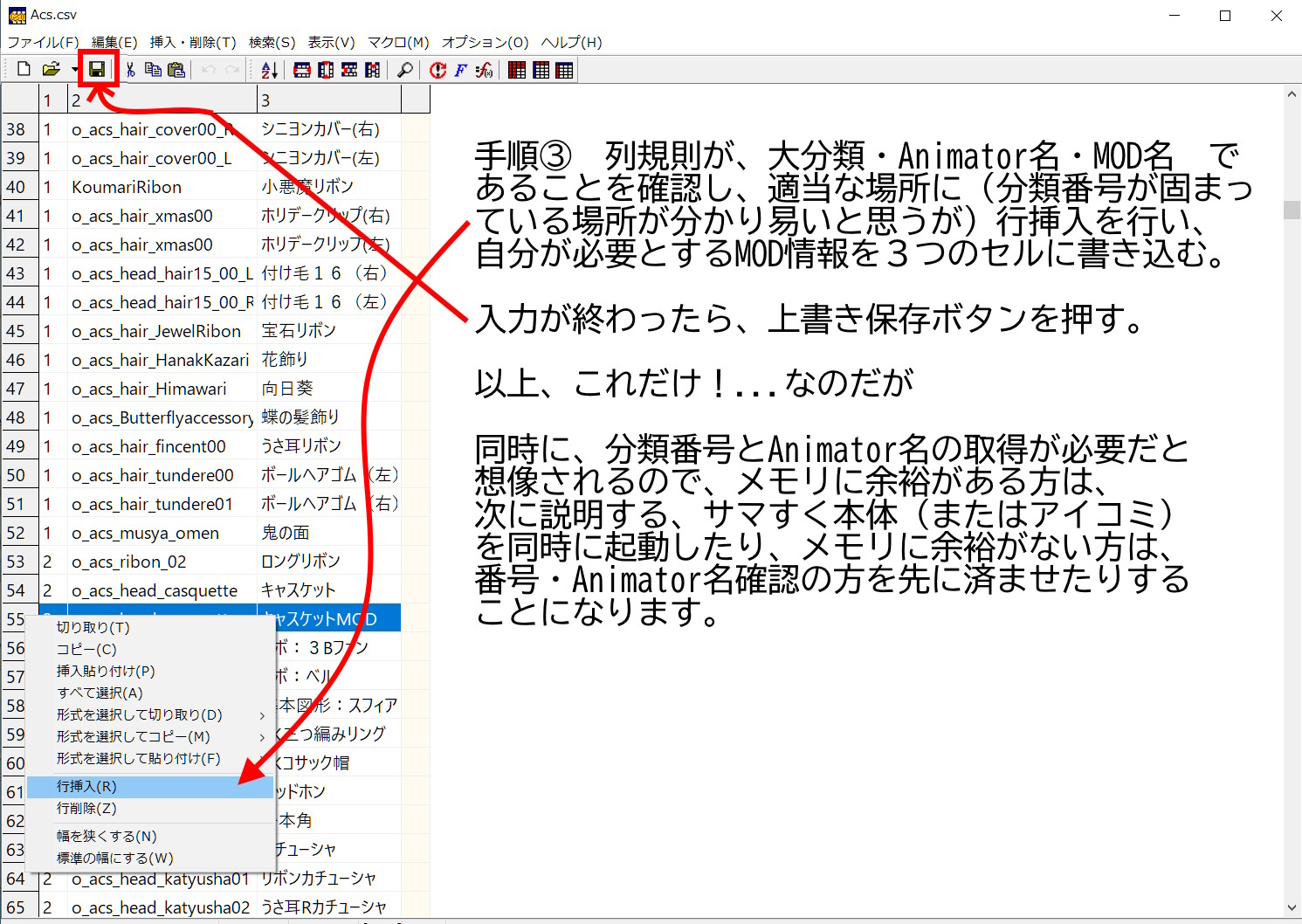The height and width of the screenshot is (924, 1302).
Task: Choose 形式を選択して貼り付け(F) in context menu
Action: point(150,758)
